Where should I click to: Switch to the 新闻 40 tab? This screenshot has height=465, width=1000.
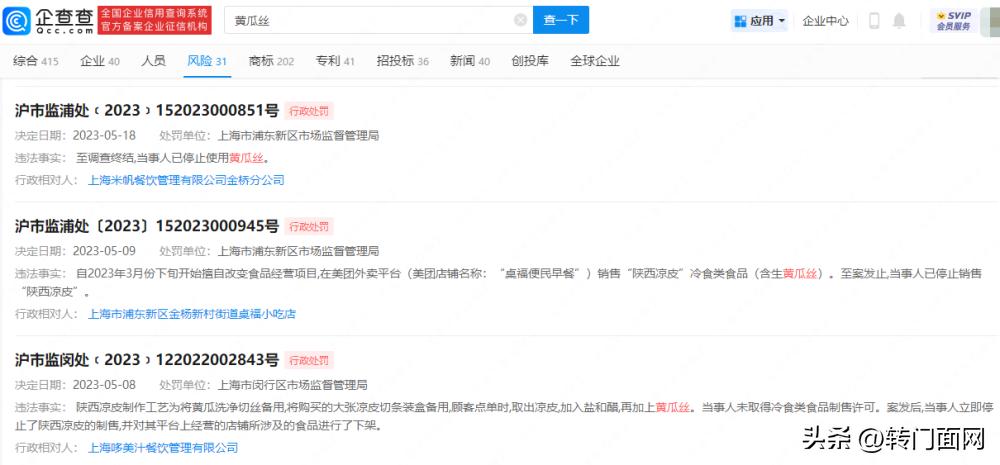point(470,61)
